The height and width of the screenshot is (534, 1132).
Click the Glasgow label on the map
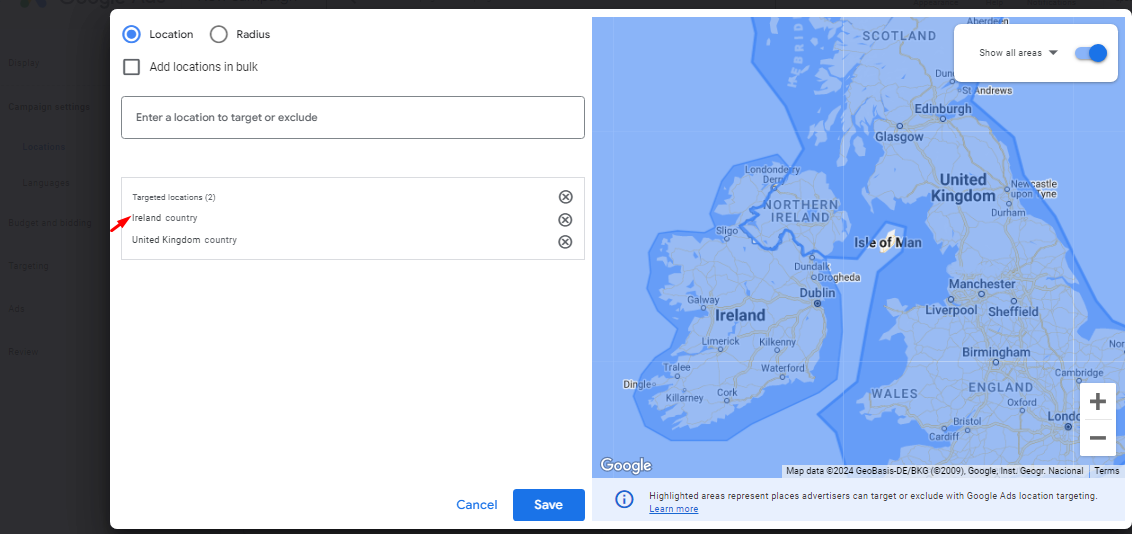point(899,136)
